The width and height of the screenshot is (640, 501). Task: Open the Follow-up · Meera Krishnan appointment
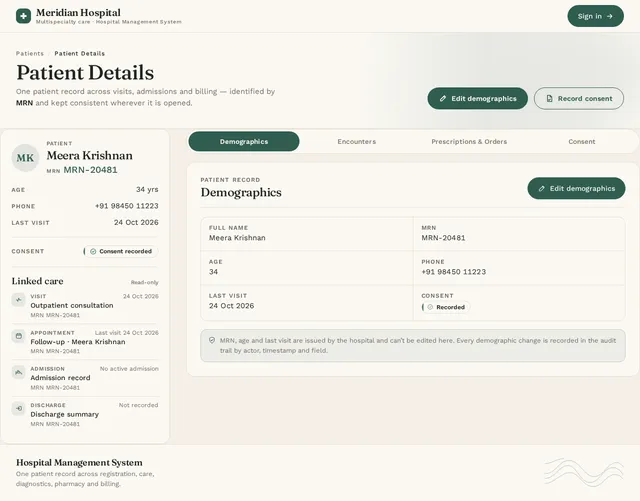(85, 342)
